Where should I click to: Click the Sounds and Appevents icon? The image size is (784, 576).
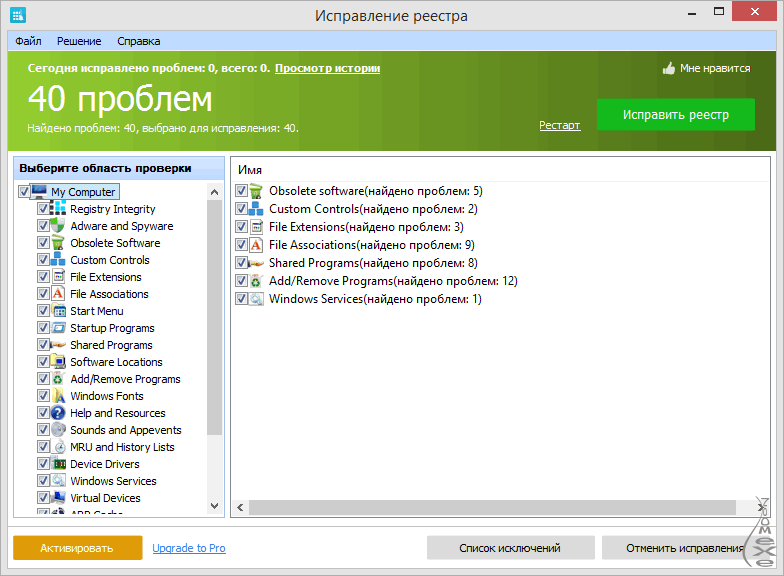point(58,430)
